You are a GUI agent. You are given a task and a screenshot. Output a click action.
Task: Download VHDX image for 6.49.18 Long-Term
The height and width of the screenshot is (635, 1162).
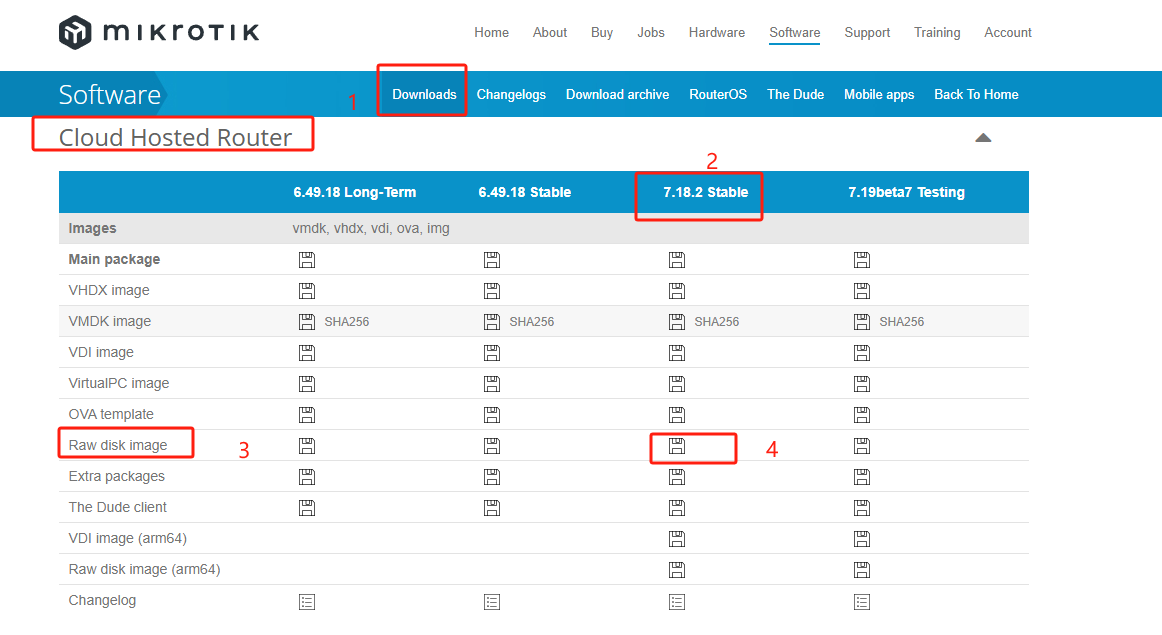(x=307, y=291)
